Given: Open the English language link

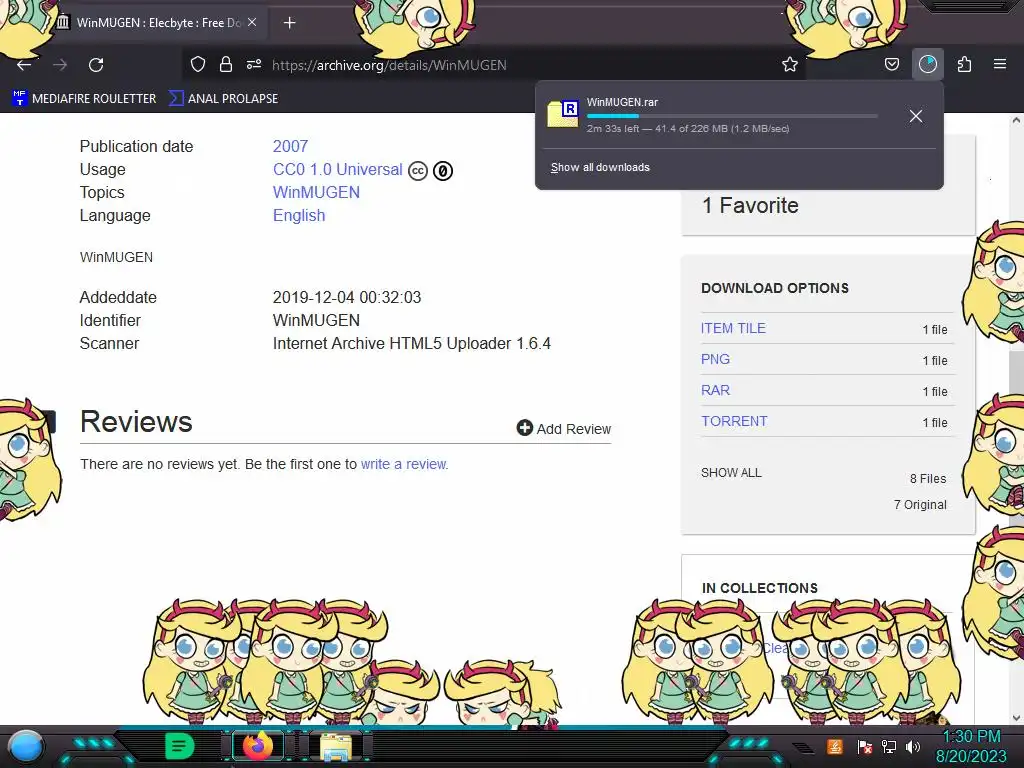Looking at the screenshot, I should point(299,216).
